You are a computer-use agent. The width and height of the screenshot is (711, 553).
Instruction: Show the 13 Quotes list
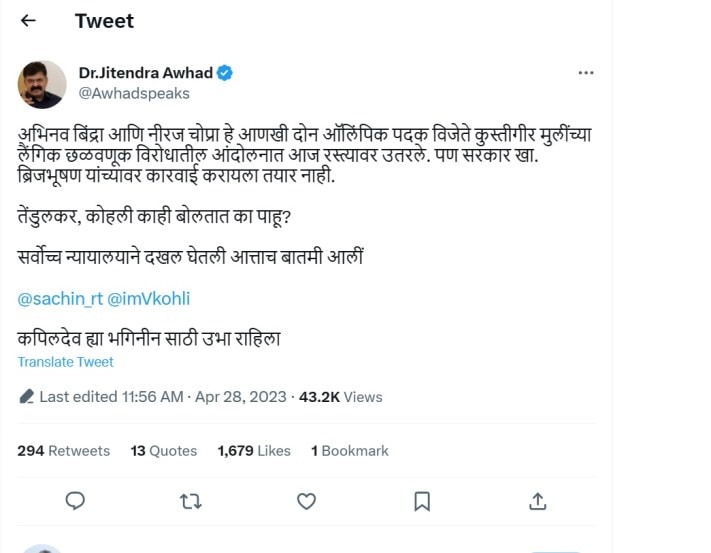(164, 451)
